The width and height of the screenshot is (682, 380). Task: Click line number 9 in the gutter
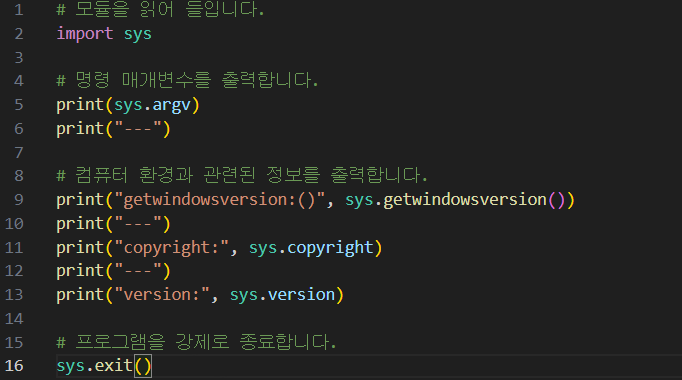(x=19, y=200)
